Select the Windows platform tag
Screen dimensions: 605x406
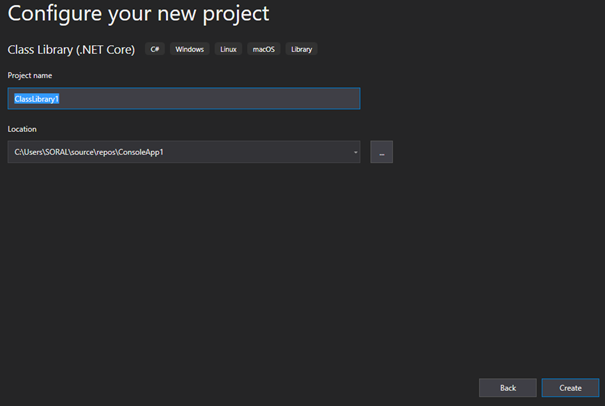point(189,49)
